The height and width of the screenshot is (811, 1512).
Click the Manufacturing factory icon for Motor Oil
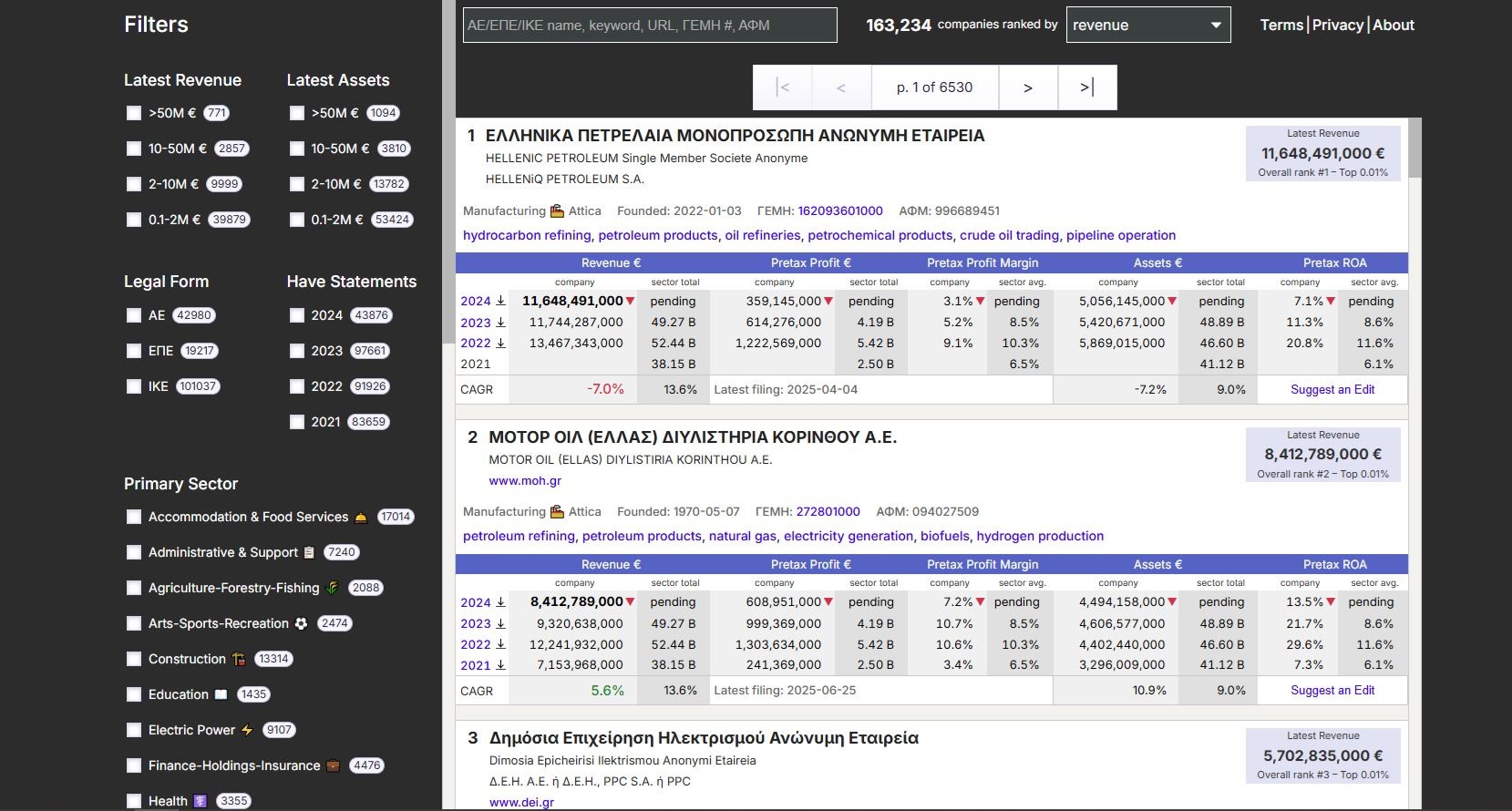coord(557,512)
